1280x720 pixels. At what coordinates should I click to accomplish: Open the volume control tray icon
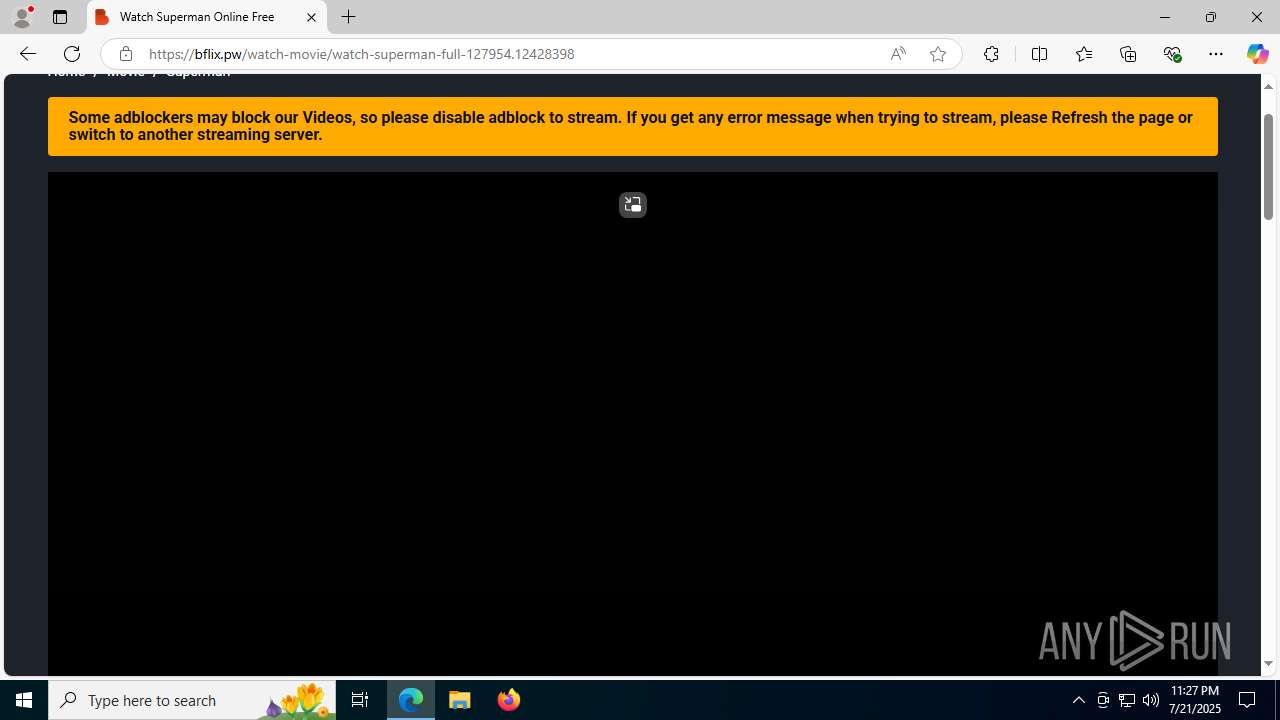click(1151, 700)
